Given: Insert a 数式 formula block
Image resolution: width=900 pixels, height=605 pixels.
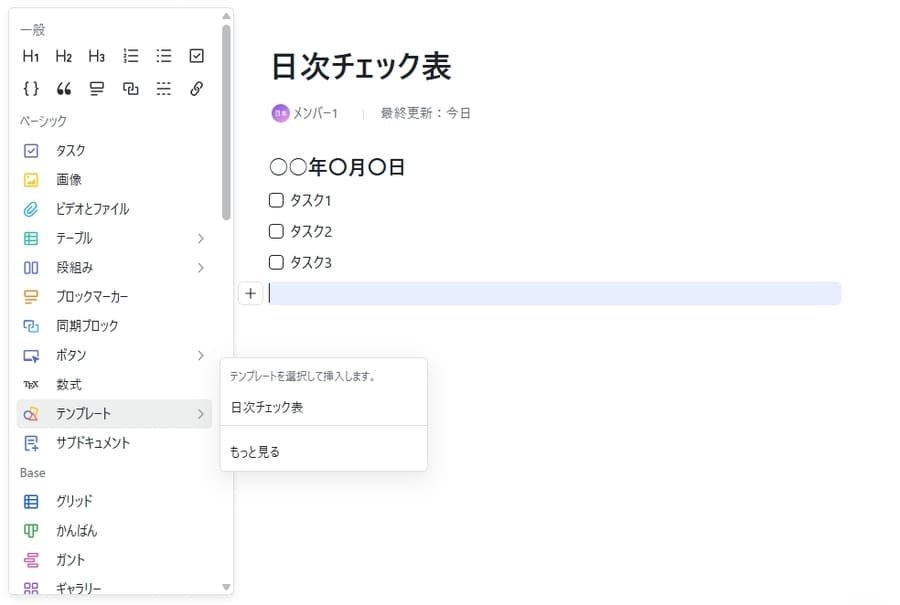Looking at the screenshot, I should click(x=67, y=384).
